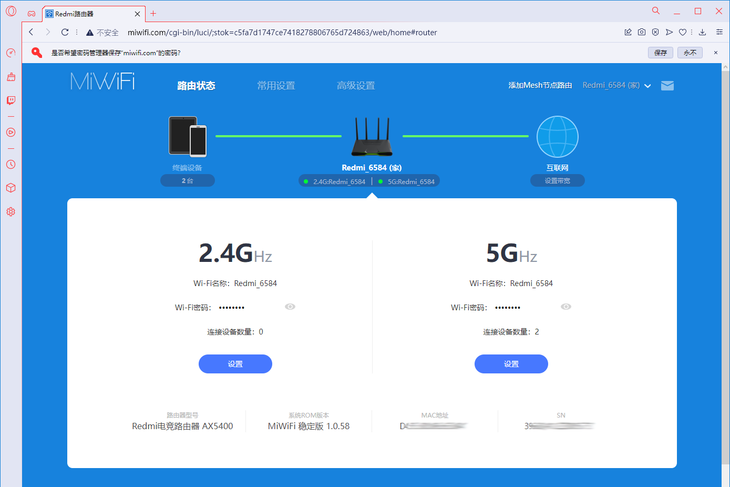Show the 2.4G Wi-Fi password via eye icon
The width and height of the screenshot is (730, 487).
[290, 307]
